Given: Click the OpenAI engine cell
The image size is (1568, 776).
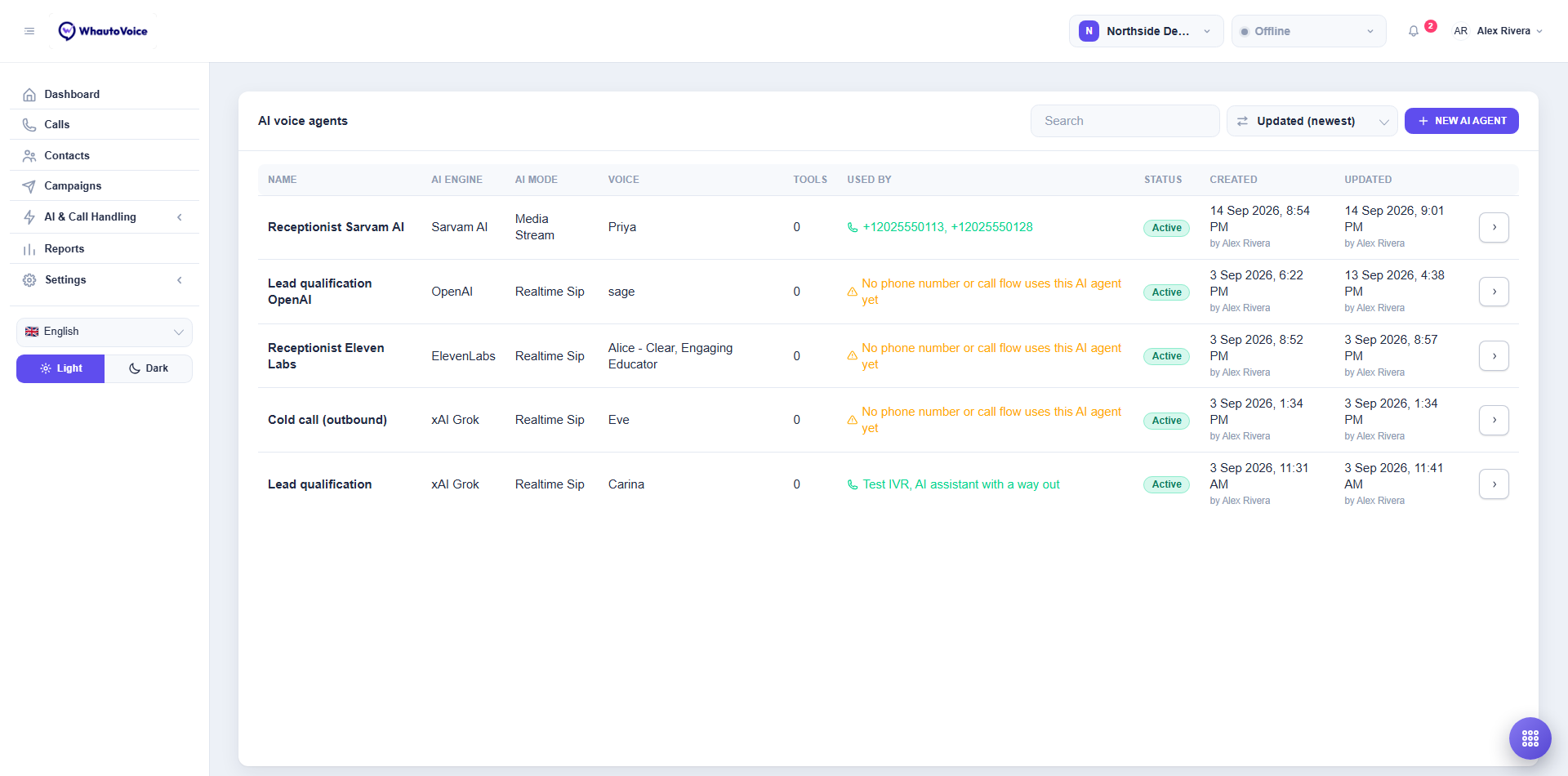Looking at the screenshot, I should coord(452,292).
